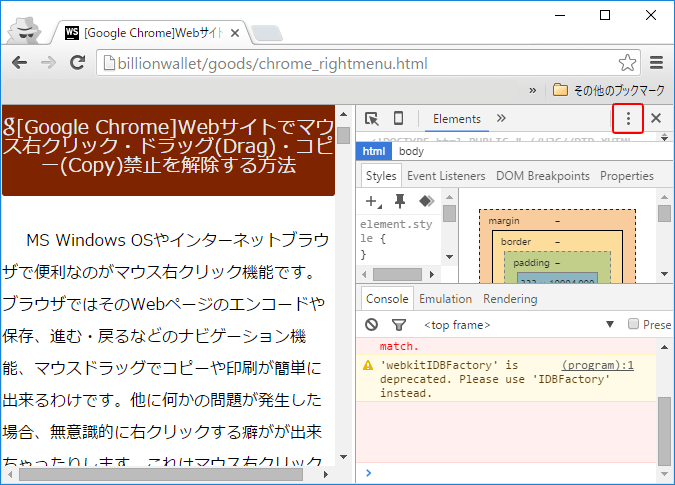Viewport: 675px width, 485px height.
Task: Click the WS favicon on the tab
Action: pyautogui.click(x=72, y=32)
